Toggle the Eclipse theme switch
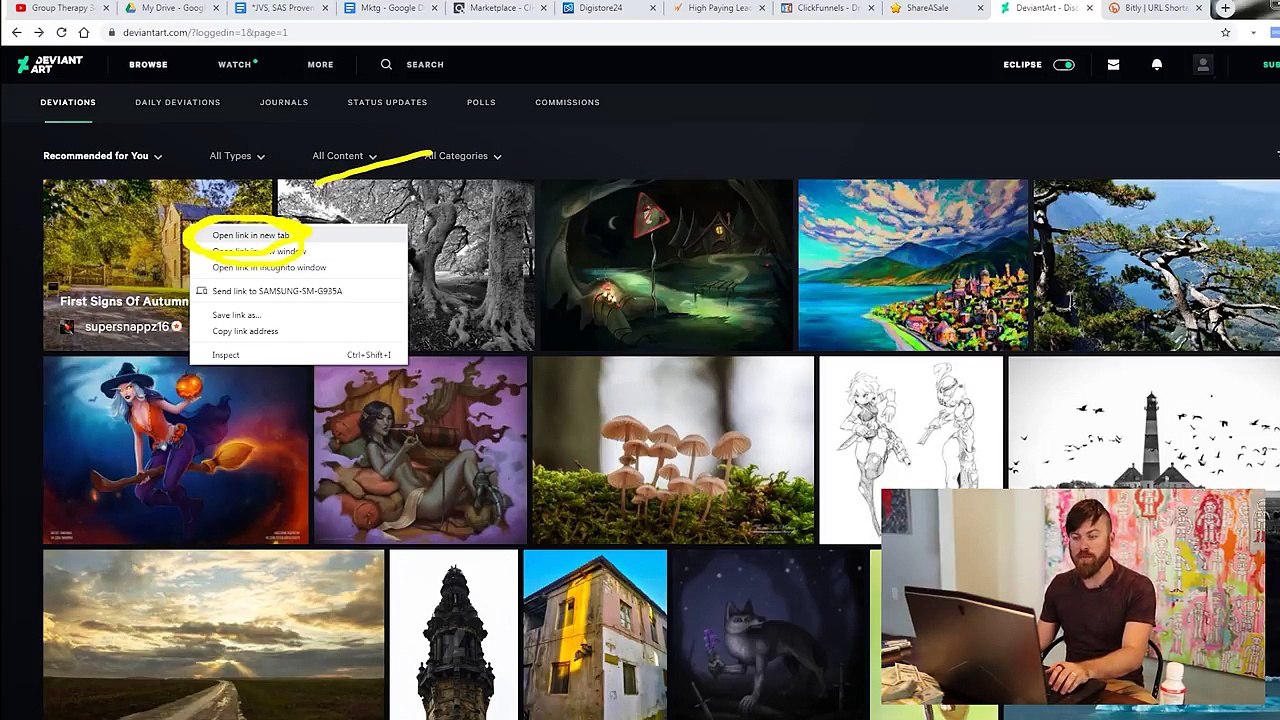Image resolution: width=1280 pixels, height=720 pixels. [1063, 64]
